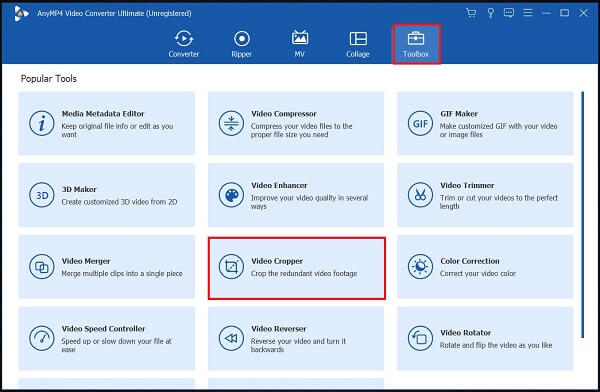Image resolution: width=600 pixels, height=392 pixels.
Task: Open the MV tab
Action: [x=300, y=44]
